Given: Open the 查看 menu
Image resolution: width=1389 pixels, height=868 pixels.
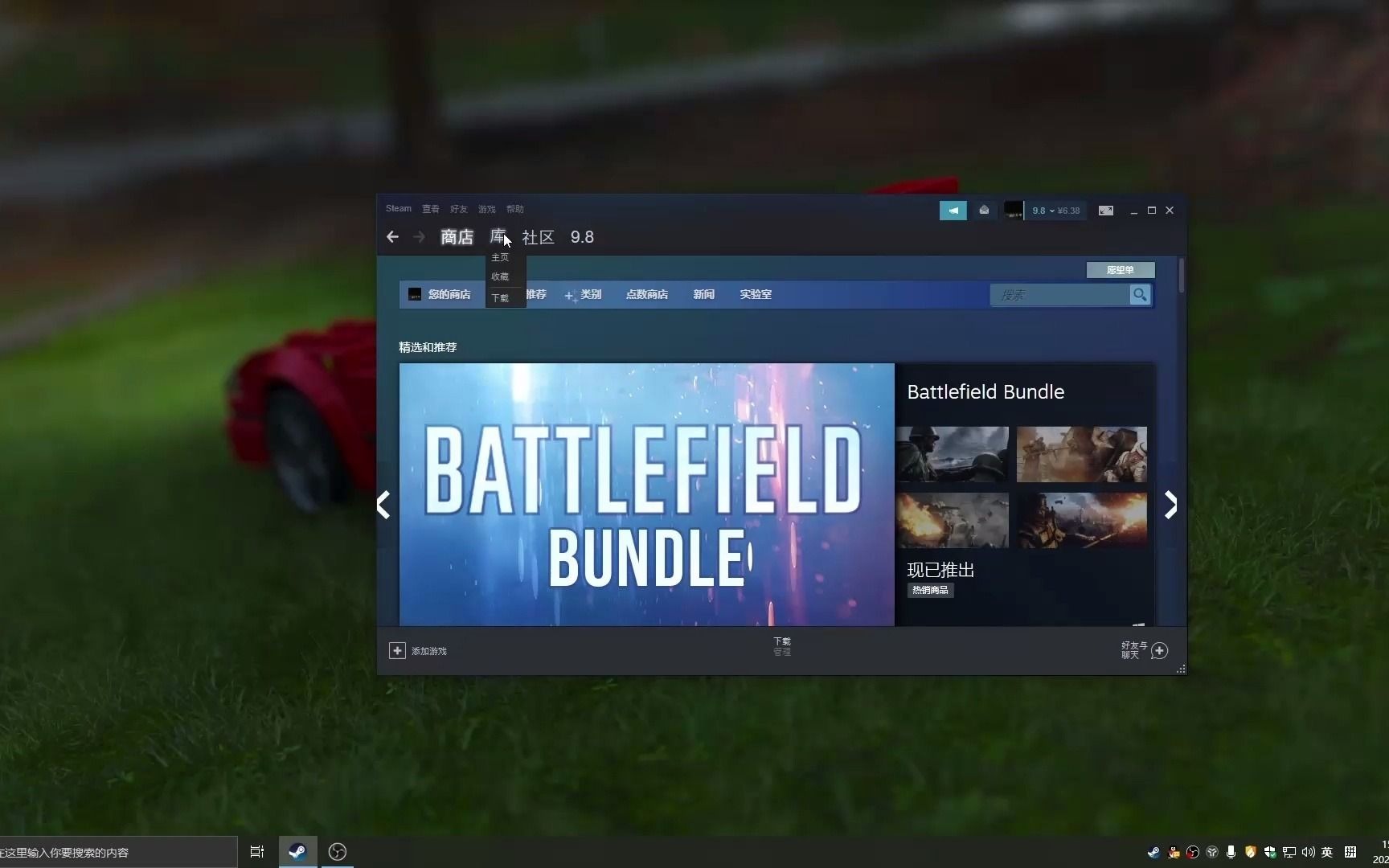Looking at the screenshot, I should point(431,209).
